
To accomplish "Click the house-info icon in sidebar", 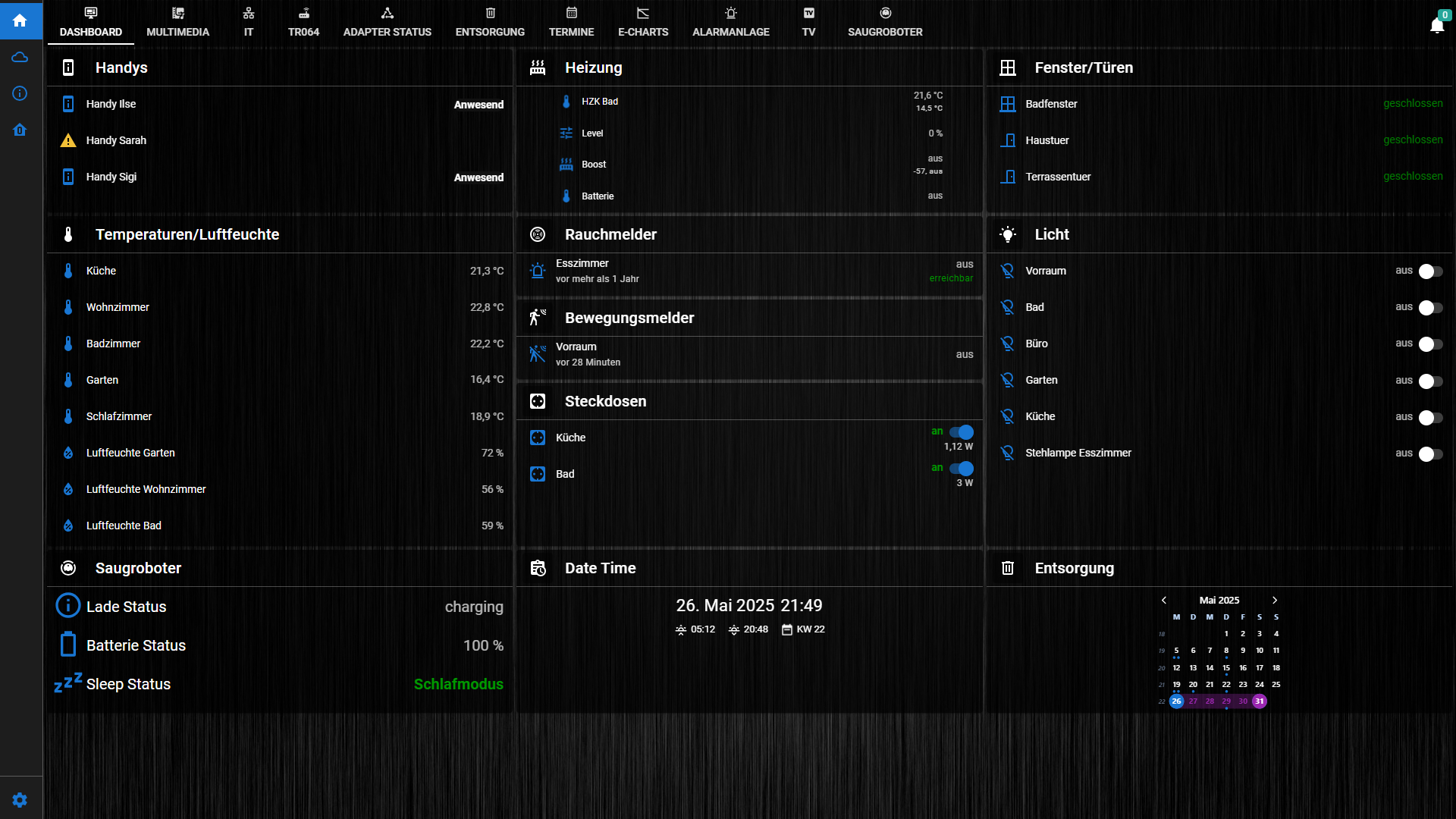I will coord(20,130).
